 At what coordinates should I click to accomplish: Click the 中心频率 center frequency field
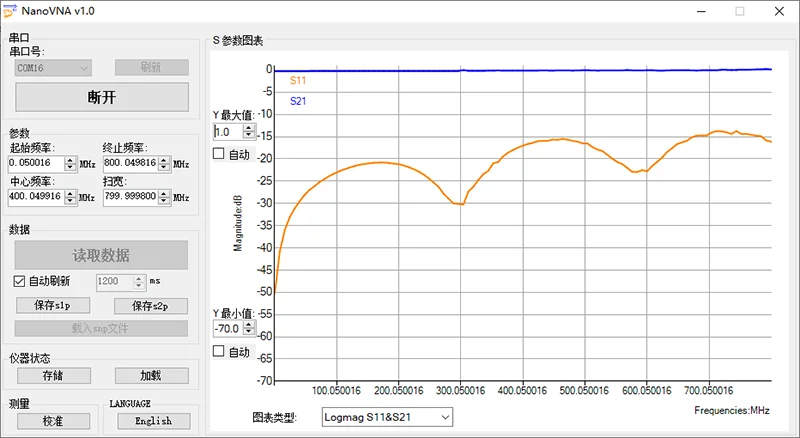click(x=36, y=197)
